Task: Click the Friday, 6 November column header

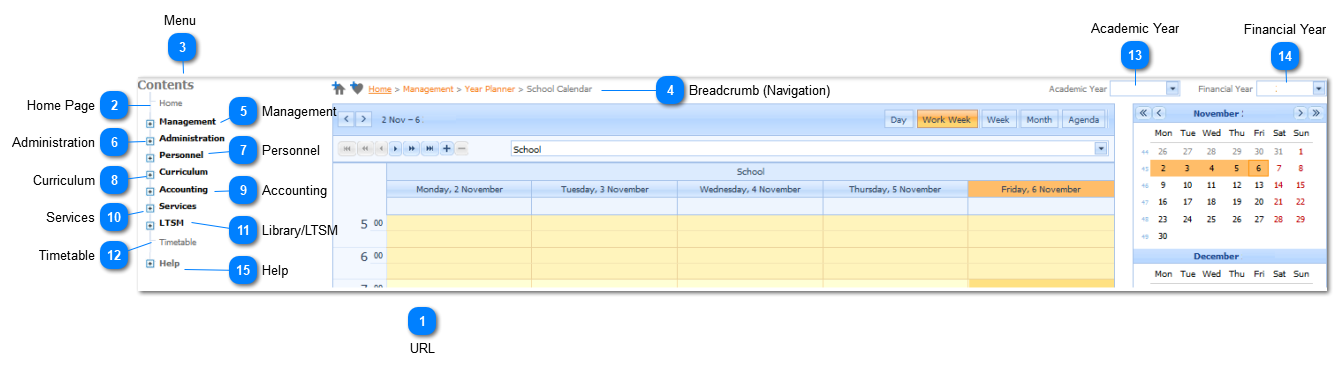Action: coord(1041,189)
